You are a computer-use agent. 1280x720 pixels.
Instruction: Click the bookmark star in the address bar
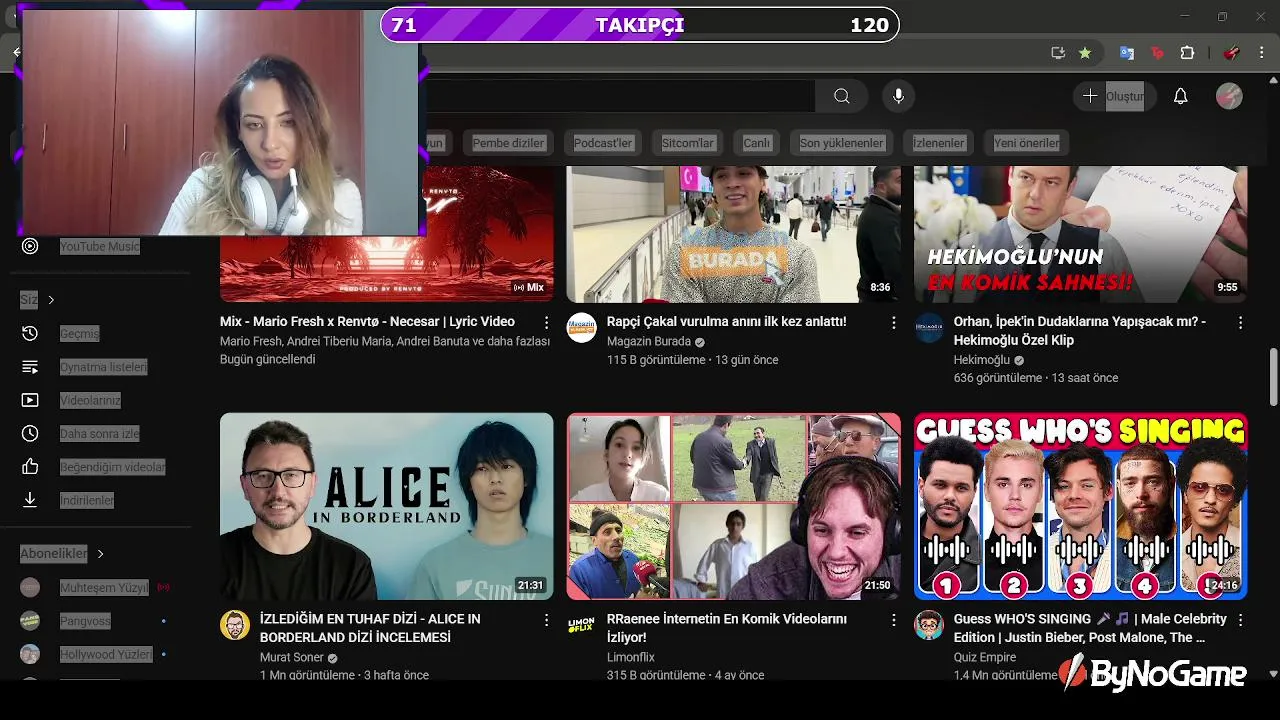pos(1085,53)
